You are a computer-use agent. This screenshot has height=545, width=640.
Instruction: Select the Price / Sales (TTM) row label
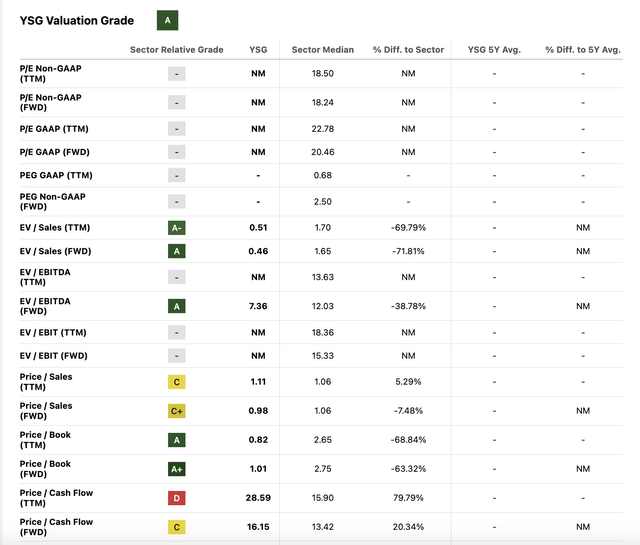pos(46,382)
